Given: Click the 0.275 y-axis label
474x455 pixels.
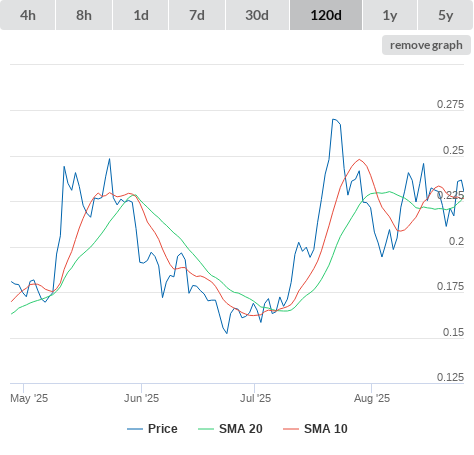Looking at the screenshot, I should coord(450,104).
